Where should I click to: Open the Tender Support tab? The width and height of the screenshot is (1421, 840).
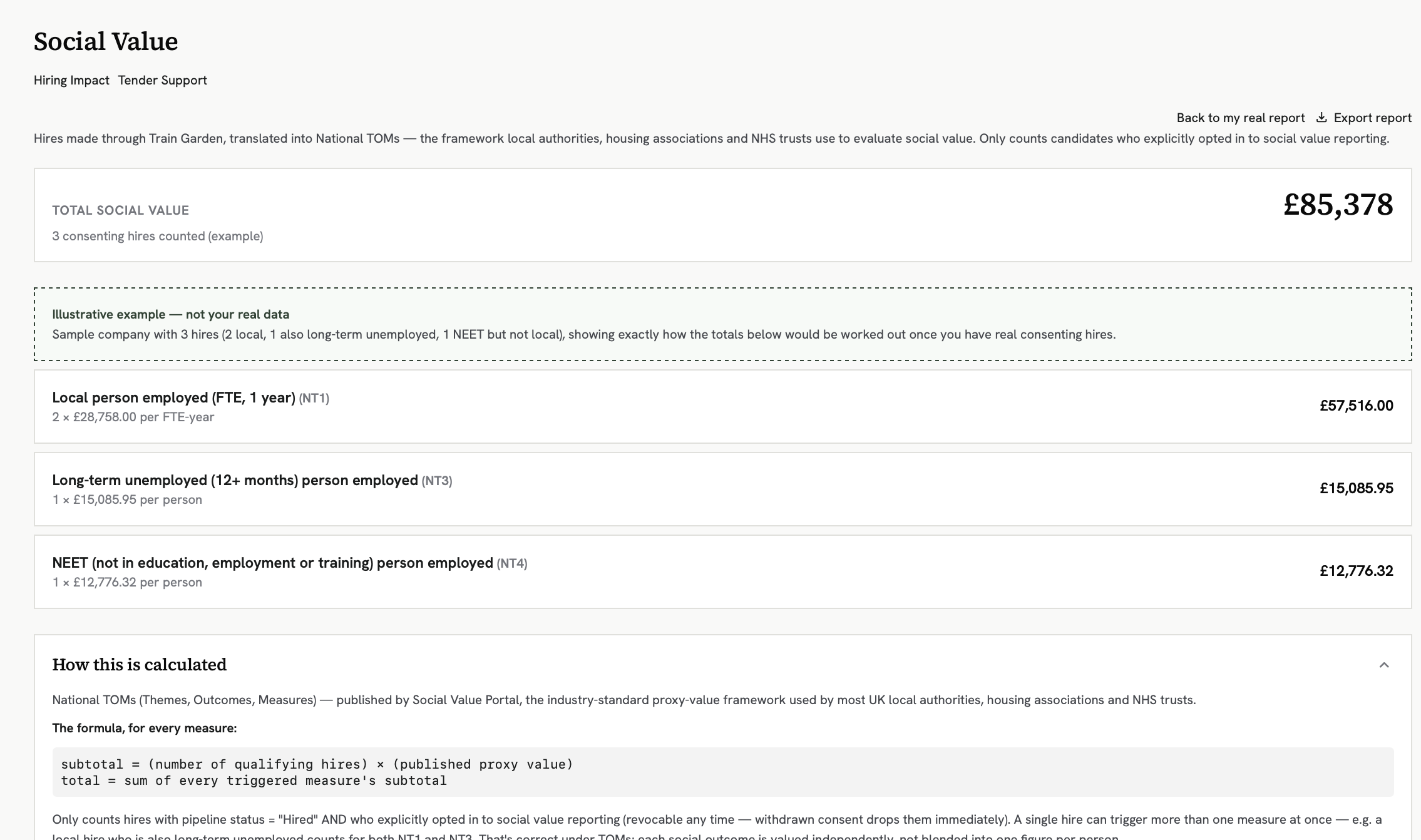[162, 80]
